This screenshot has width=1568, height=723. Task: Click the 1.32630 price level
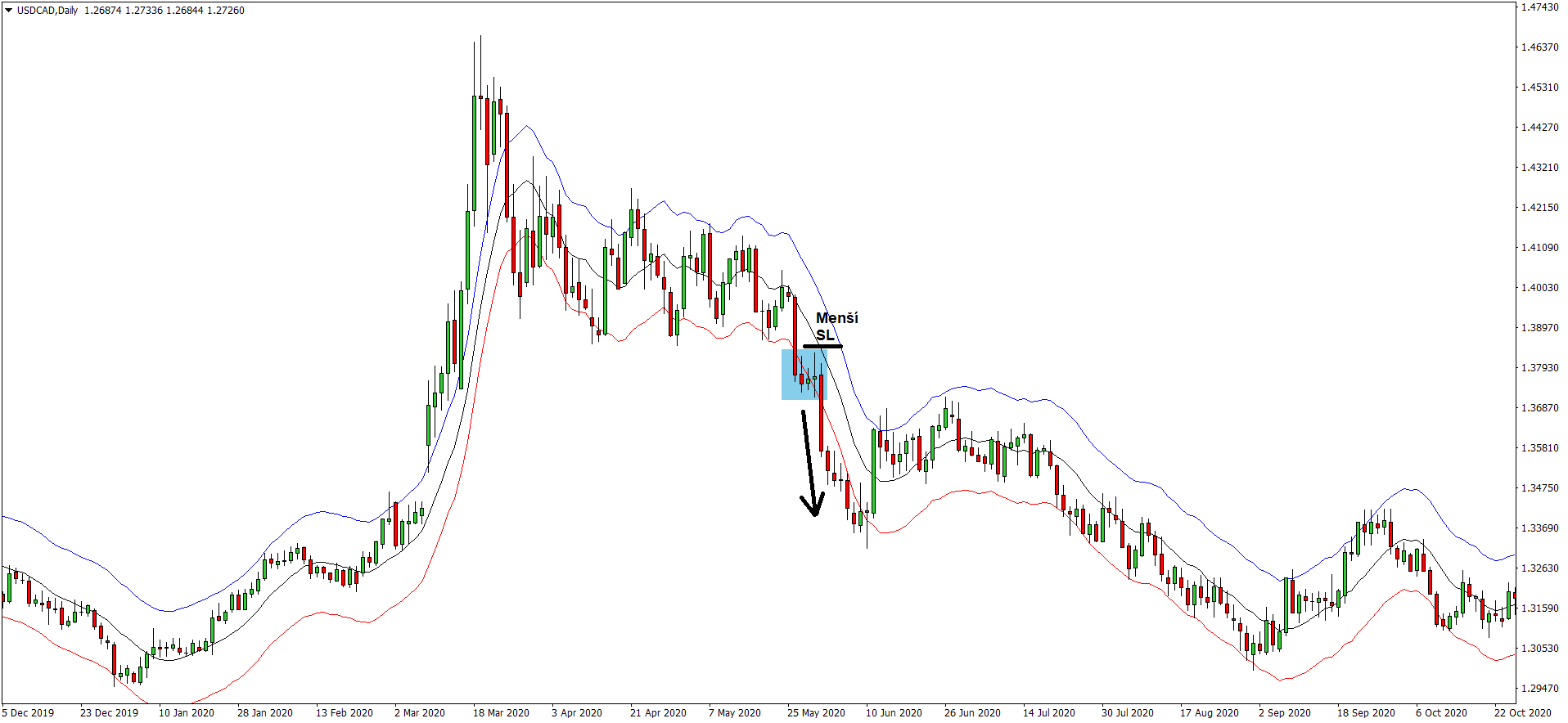[x=1539, y=568]
